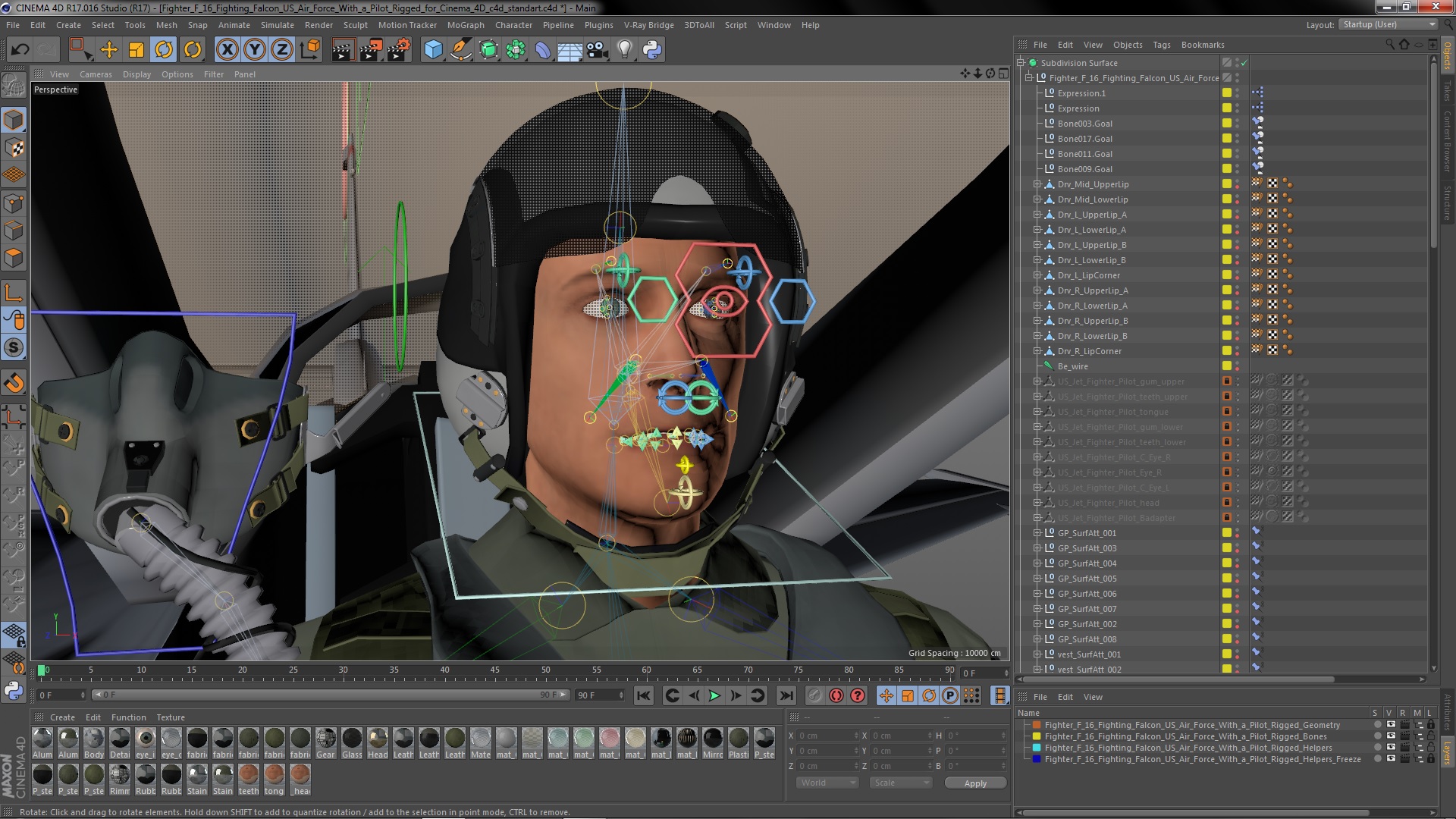Viewport: 1456px width, 819px height.
Task: Expand the Drv_R_UpperLip_A object
Action: tap(1037, 290)
